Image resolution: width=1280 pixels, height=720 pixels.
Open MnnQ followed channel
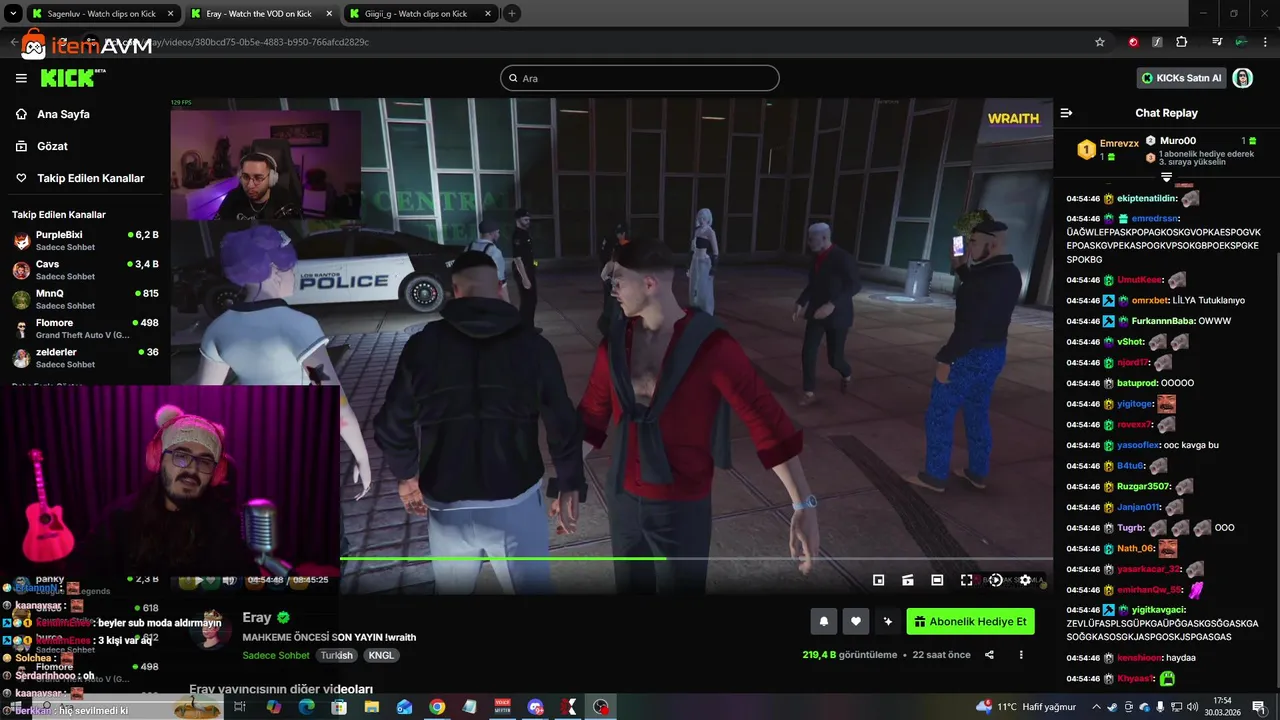[x=85, y=298]
